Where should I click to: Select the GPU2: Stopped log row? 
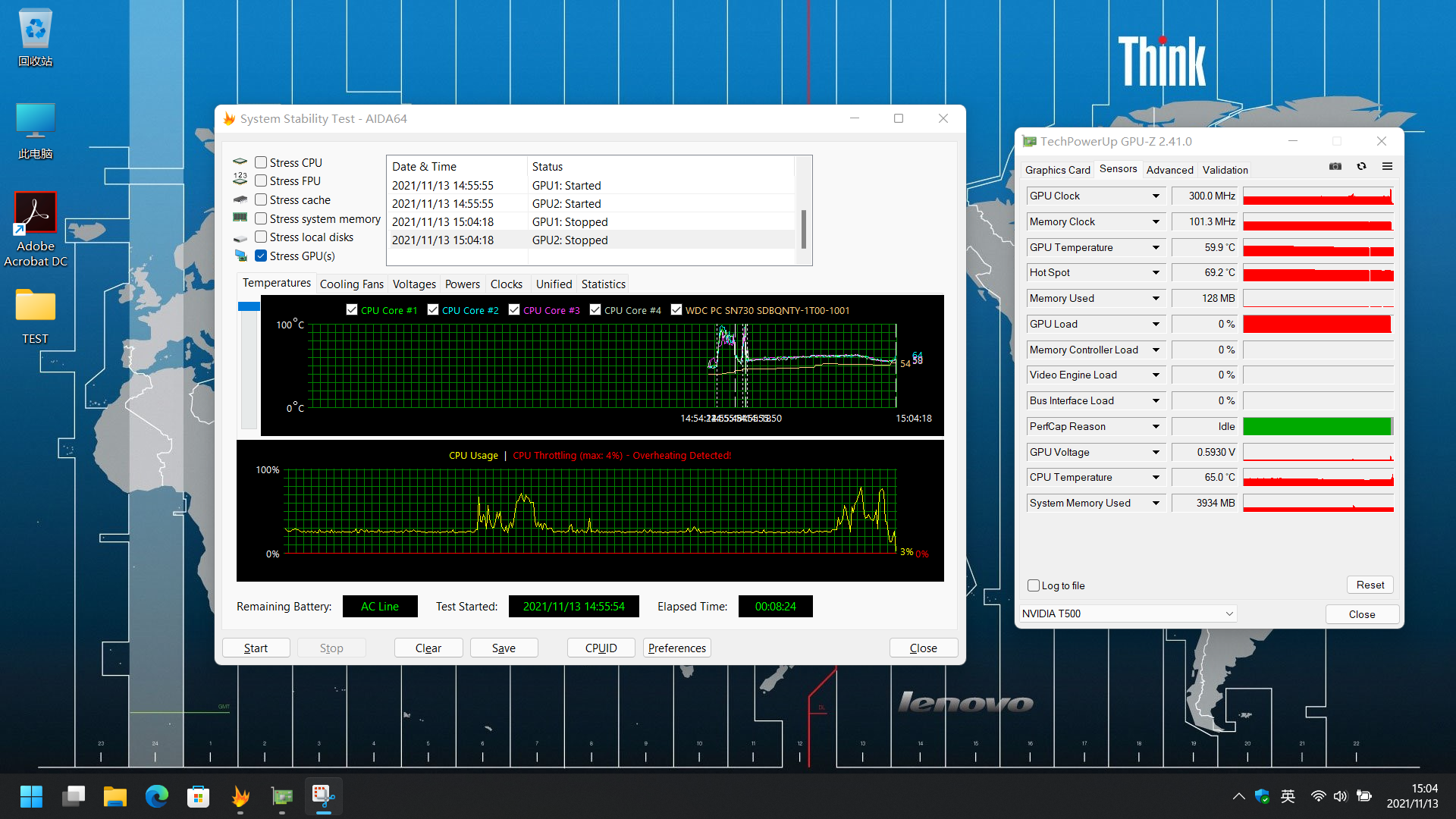591,240
